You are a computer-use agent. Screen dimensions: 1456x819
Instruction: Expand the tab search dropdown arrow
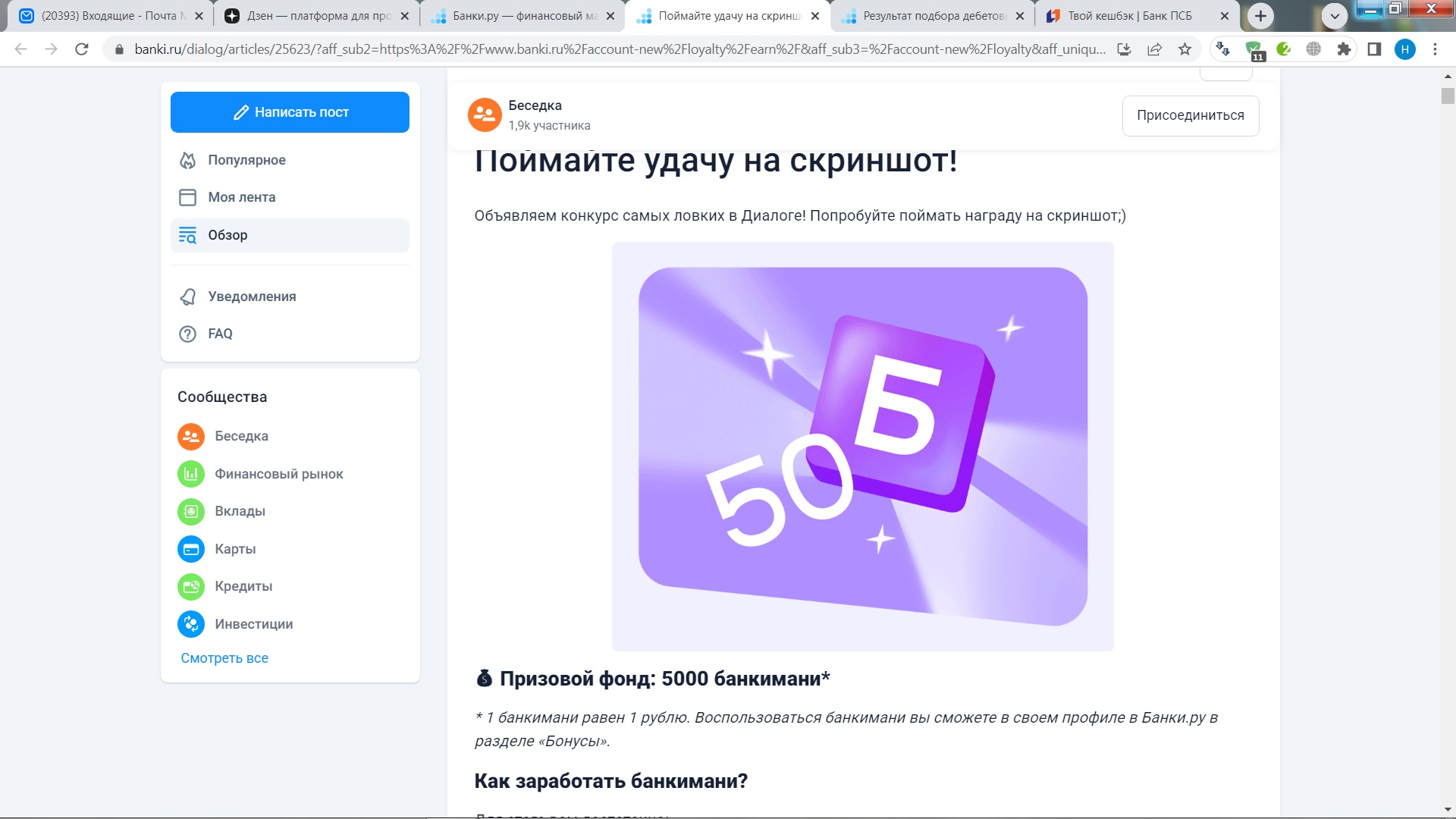pos(1335,16)
